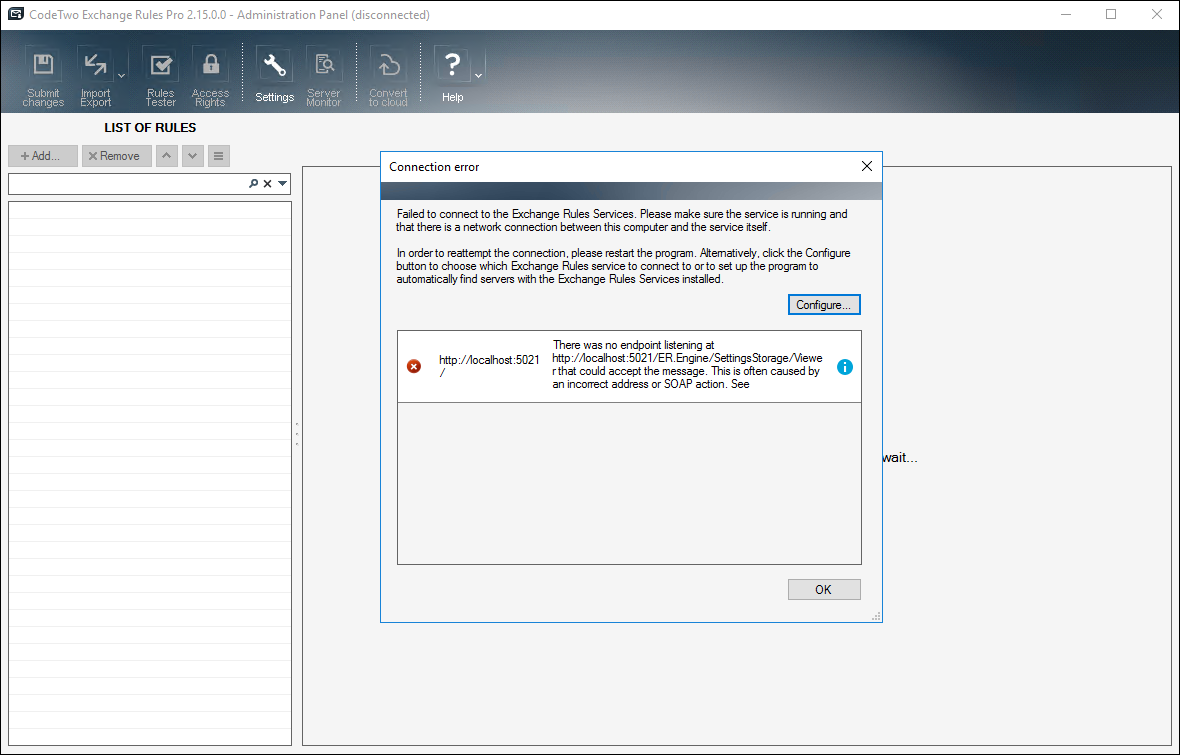The image size is (1180, 755).
Task: Expand the Import Export dropdown arrow
Action: [x=121, y=75]
